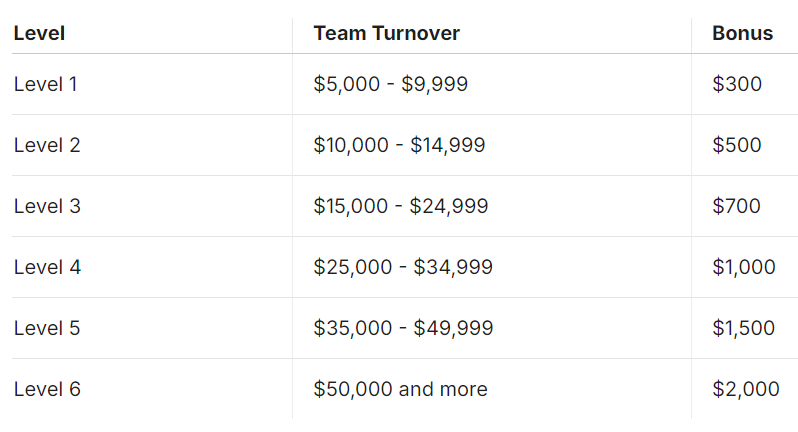Select the Level 4 cell
Image resolution: width=798 pixels, height=432 pixels.
point(47,267)
